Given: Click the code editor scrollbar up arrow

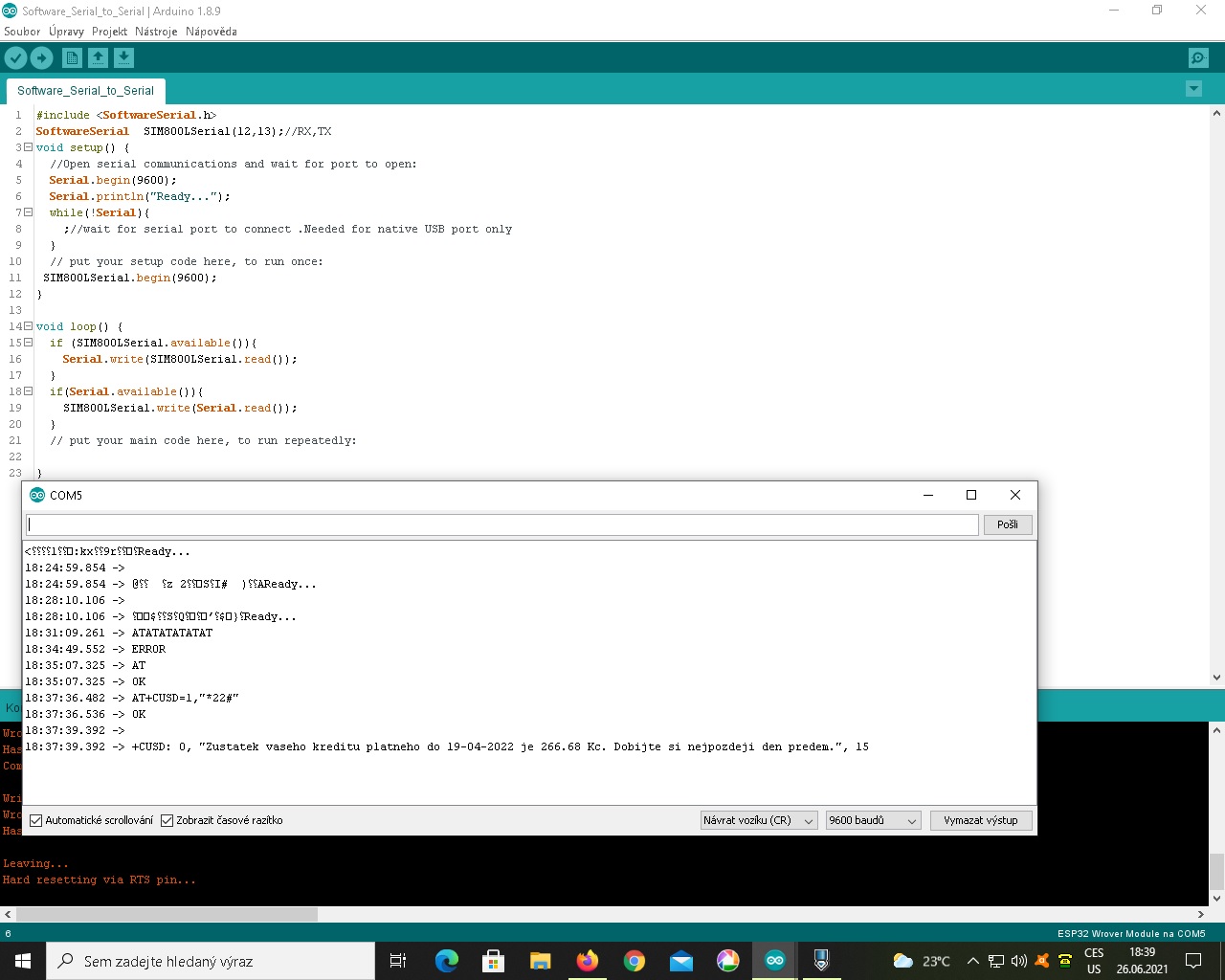Looking at the screenshot, I should click(1216, 112).
